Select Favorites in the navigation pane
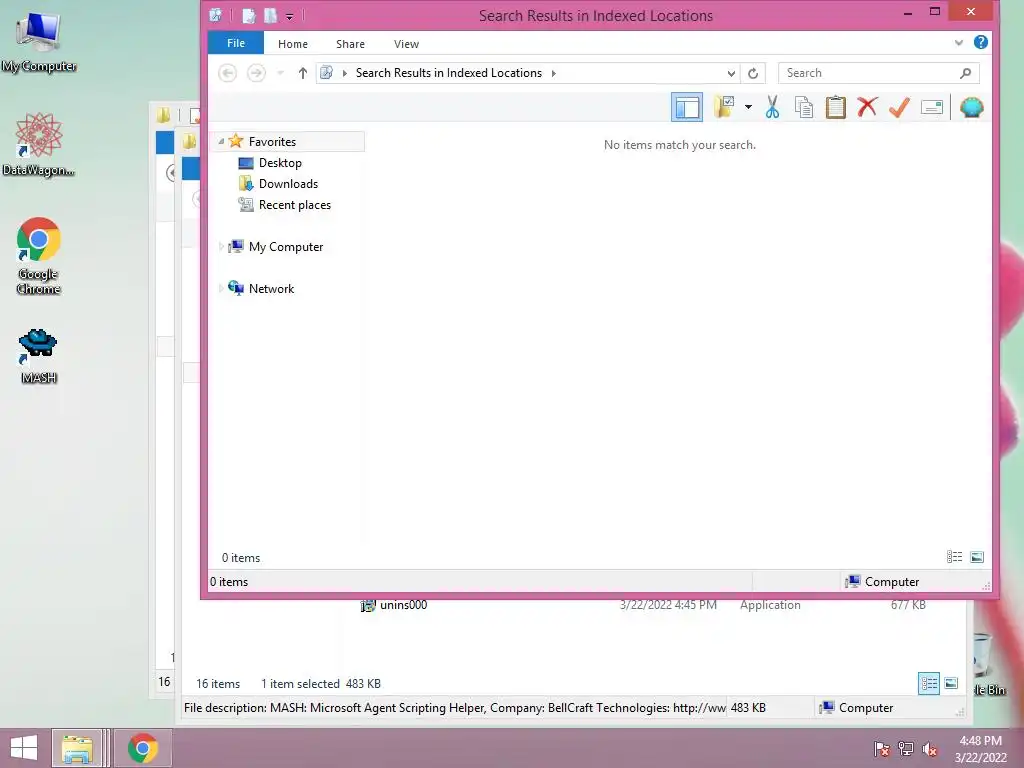Image resolution: width=1024 pixels, height=768 pixels. tap(272, 142)
